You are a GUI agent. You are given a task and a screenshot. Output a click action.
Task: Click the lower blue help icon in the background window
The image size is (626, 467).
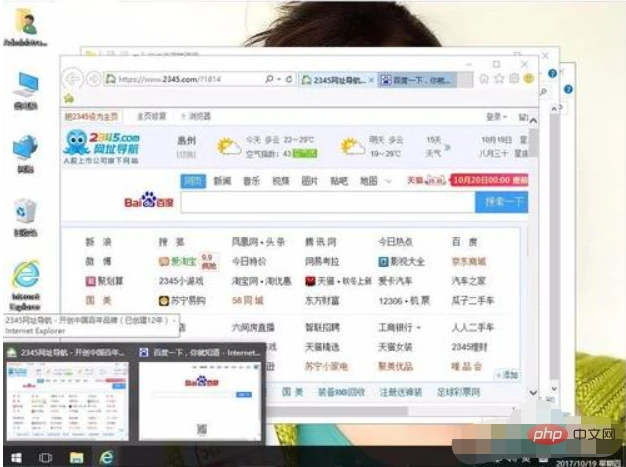[568, 89]
